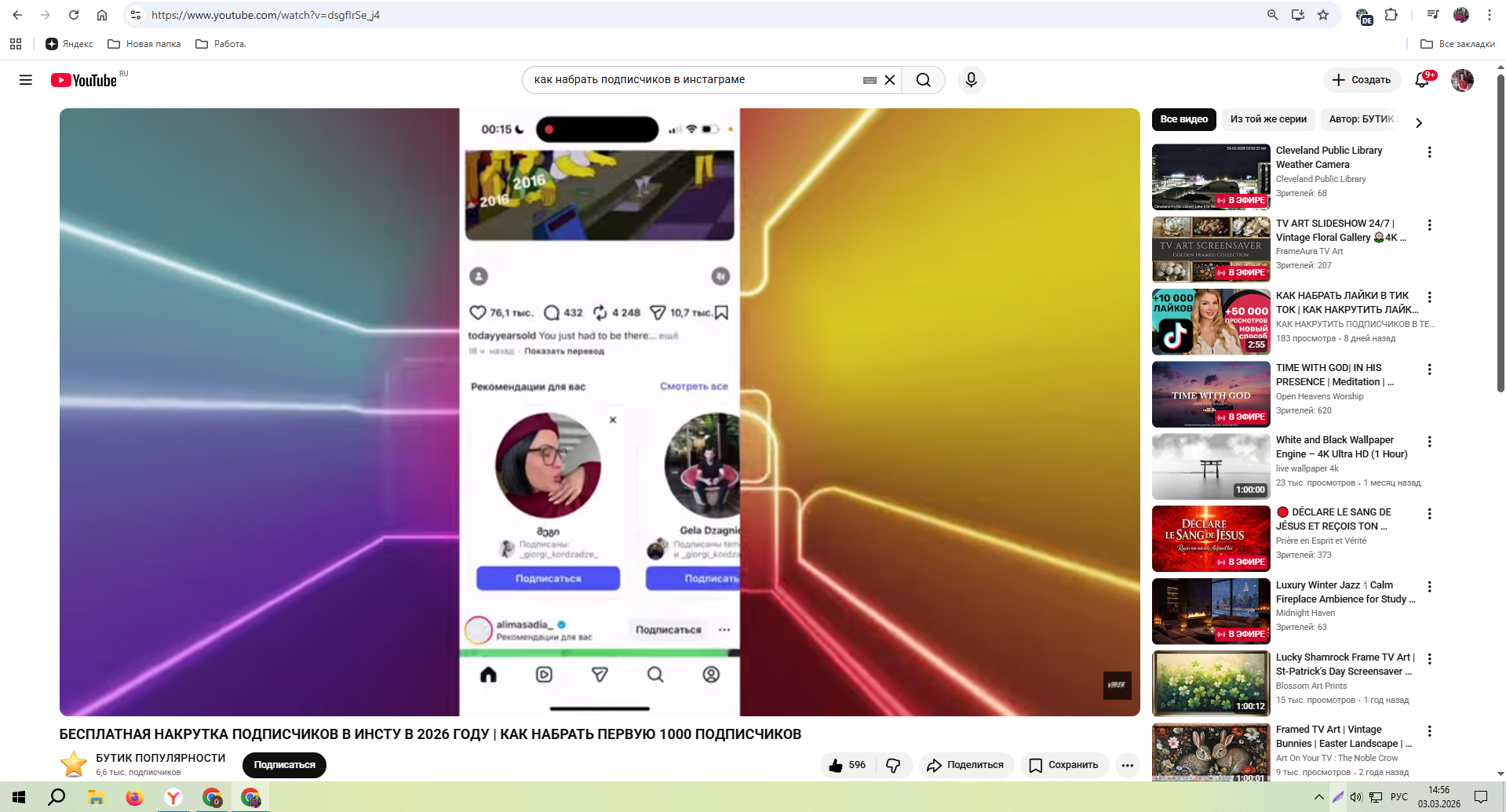Show hidden system tray icons
This screenshot has height=812, width=1506.
[1318, 797]
